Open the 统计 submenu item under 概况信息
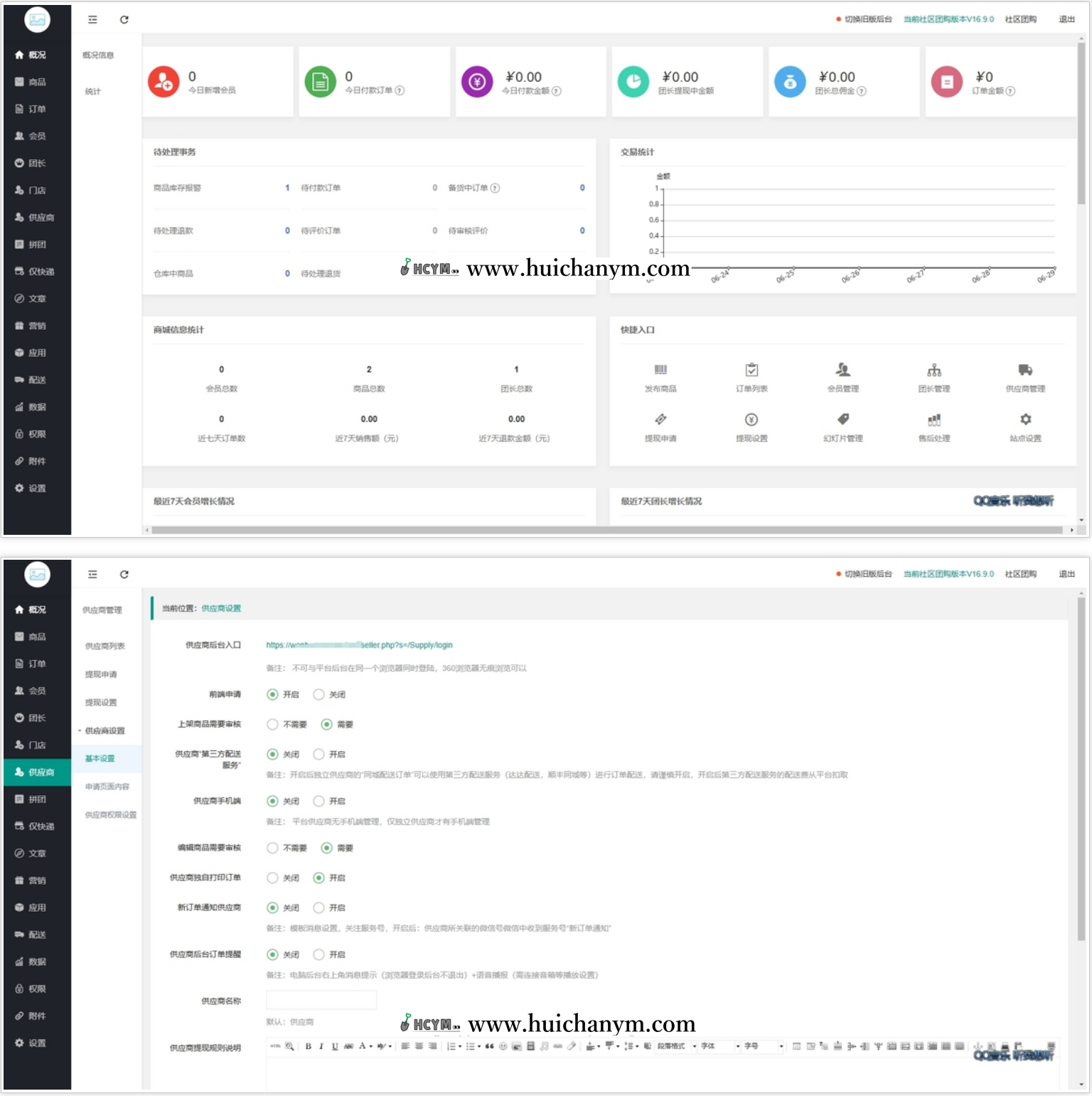The width and height of the screenshot is (1092, 1096). pyautogui.click(x=93, y=92)
